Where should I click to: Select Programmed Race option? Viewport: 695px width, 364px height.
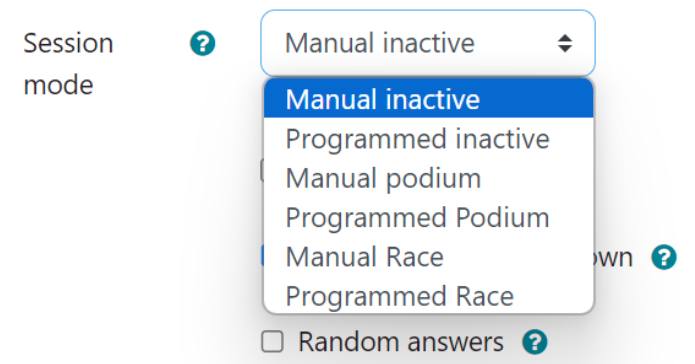428,296
